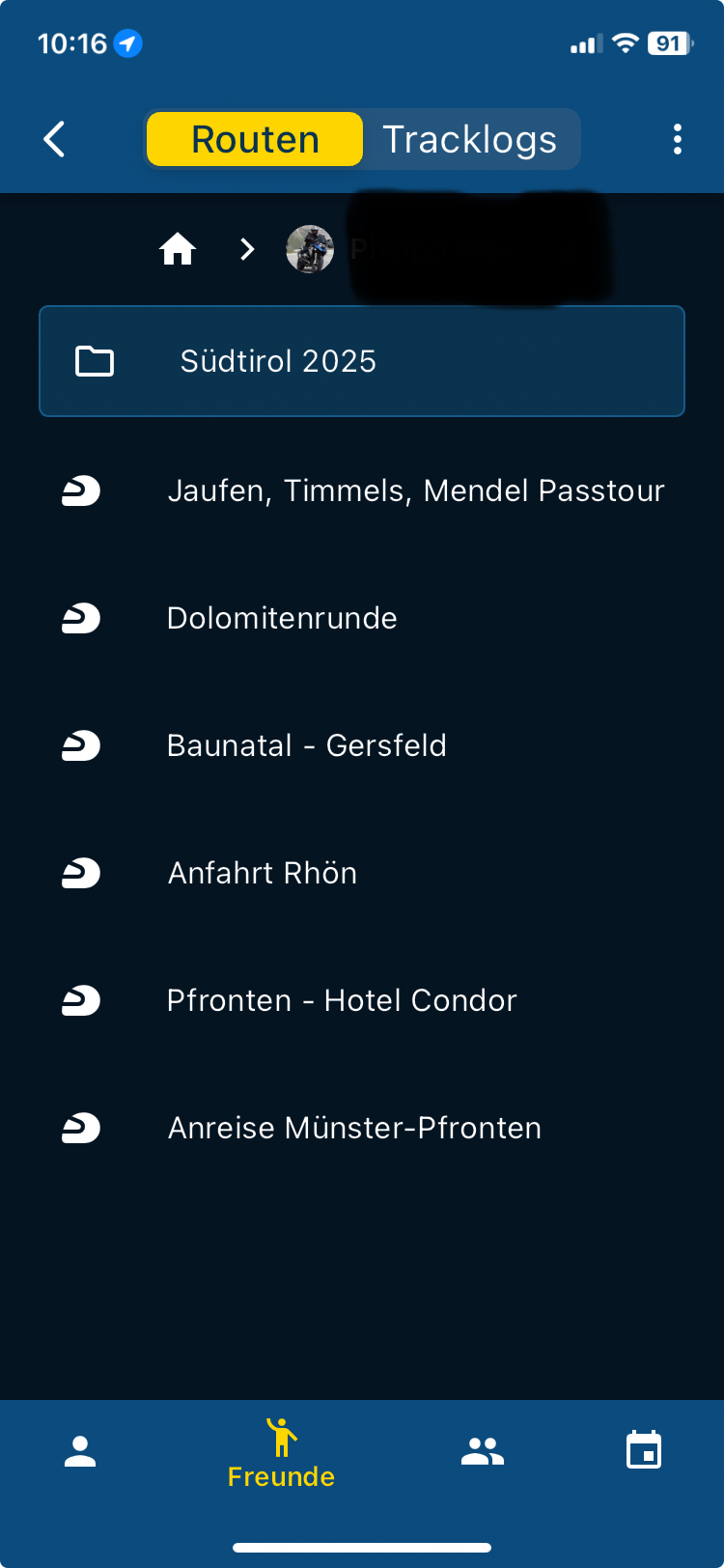Tap the home breadcrumb icon
The height and width of the screenshot is (1568, 724).
click(178, 249)
